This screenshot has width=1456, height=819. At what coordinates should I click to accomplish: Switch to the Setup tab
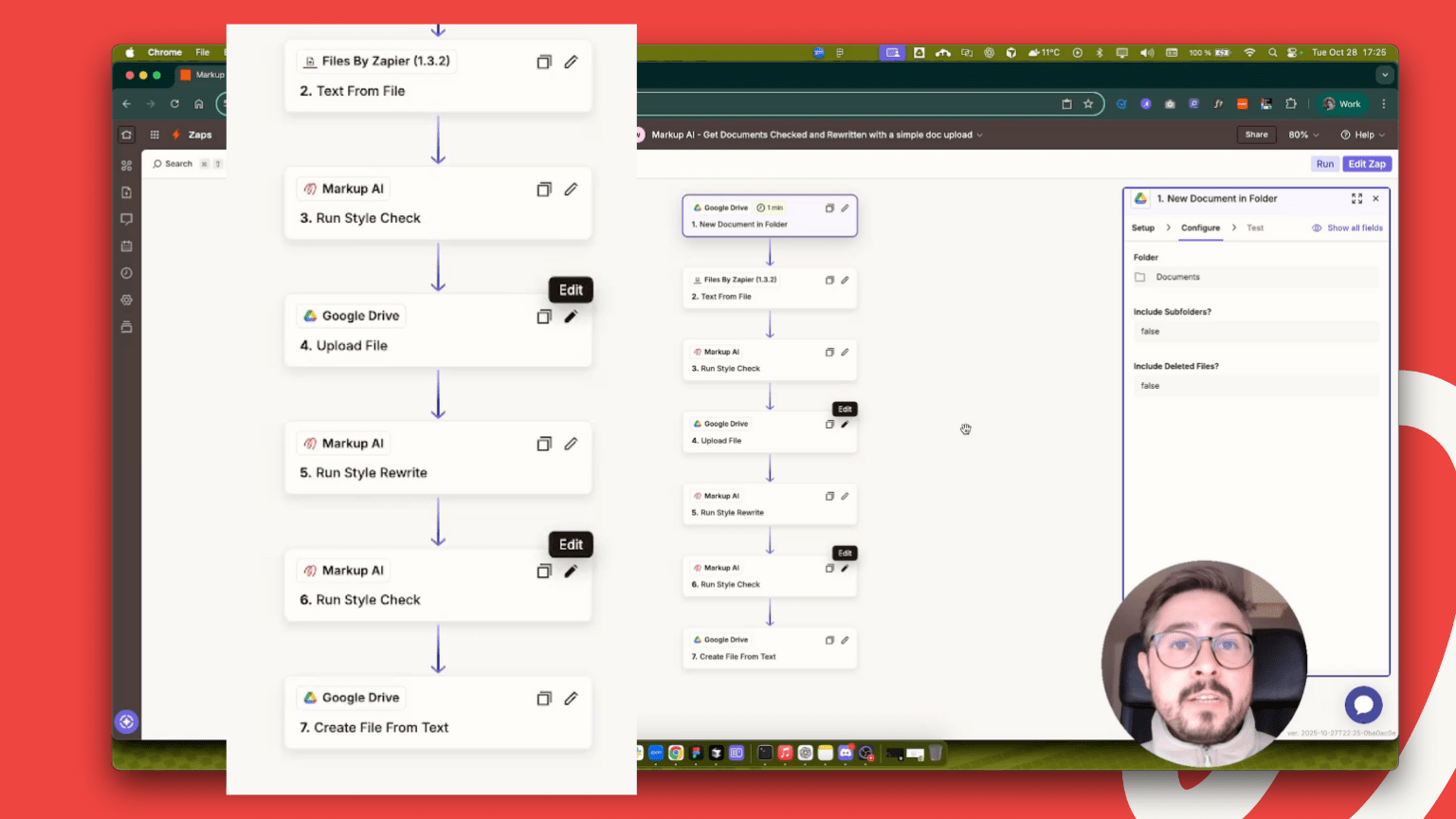coord(1143,227)
